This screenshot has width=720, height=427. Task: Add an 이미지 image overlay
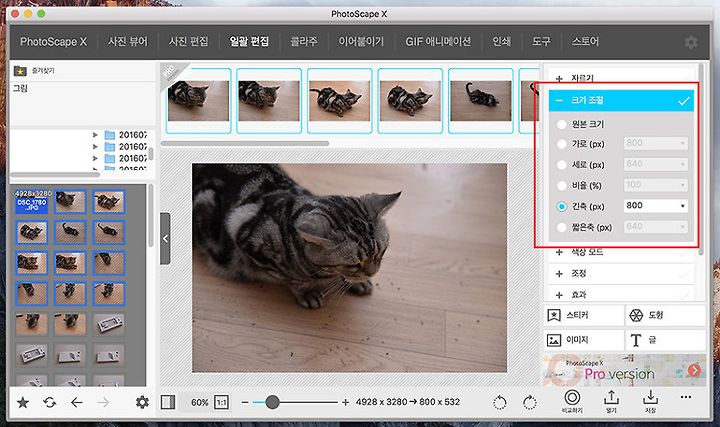(x=583, y=340)
